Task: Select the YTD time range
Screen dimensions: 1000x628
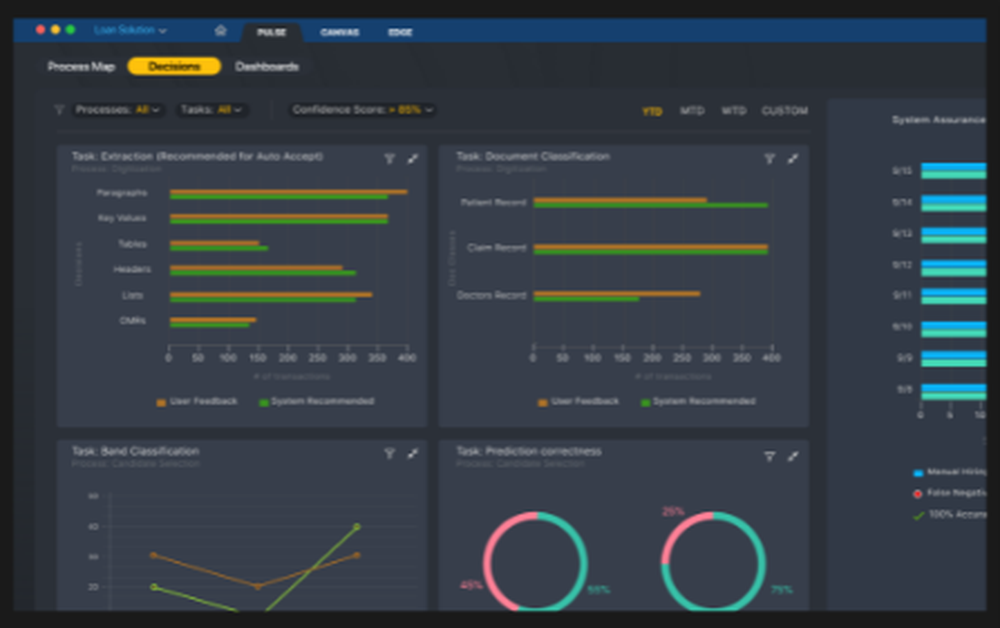Action: 652,112
